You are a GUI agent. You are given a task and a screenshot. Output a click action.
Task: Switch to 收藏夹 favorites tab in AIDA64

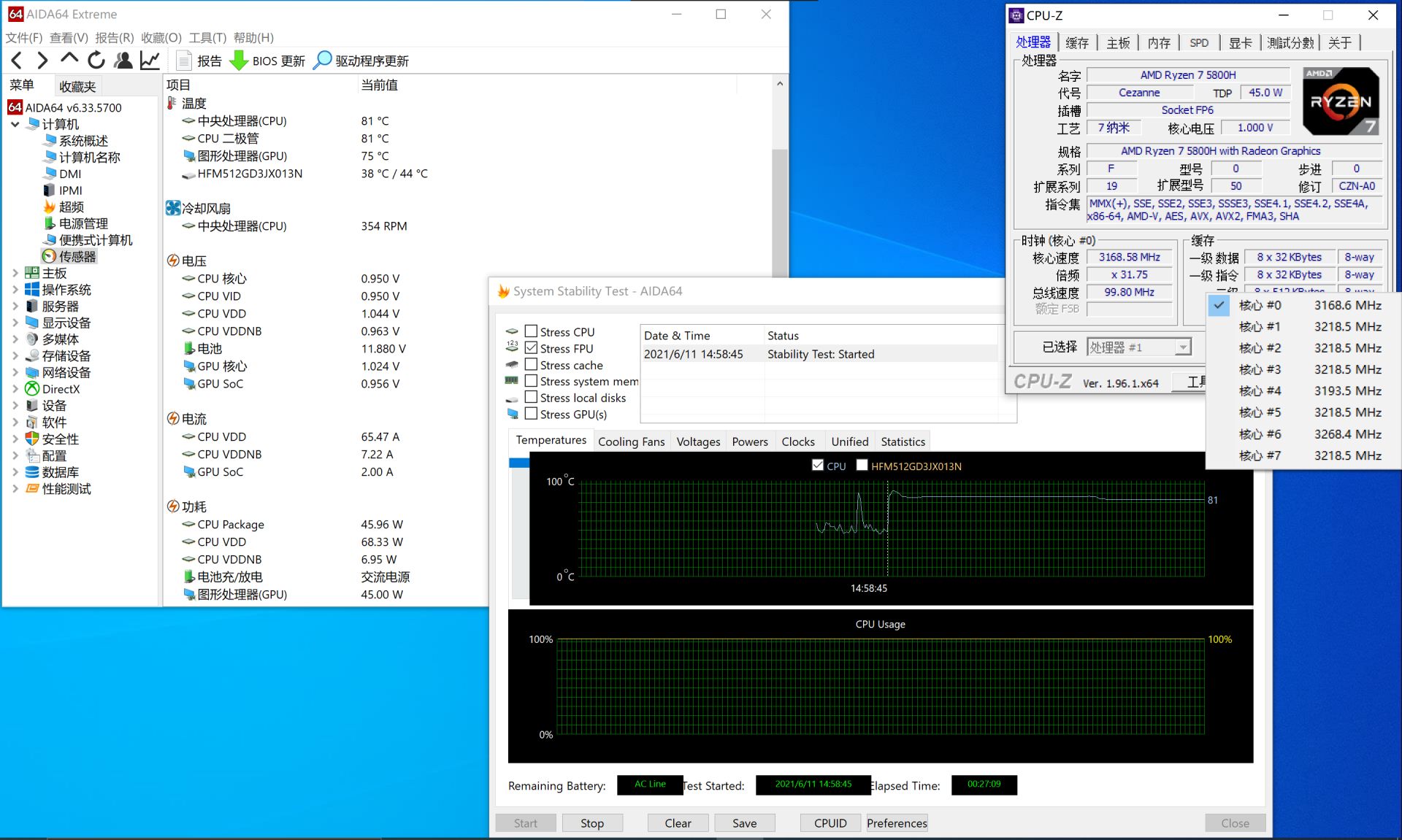pos(77,86)
